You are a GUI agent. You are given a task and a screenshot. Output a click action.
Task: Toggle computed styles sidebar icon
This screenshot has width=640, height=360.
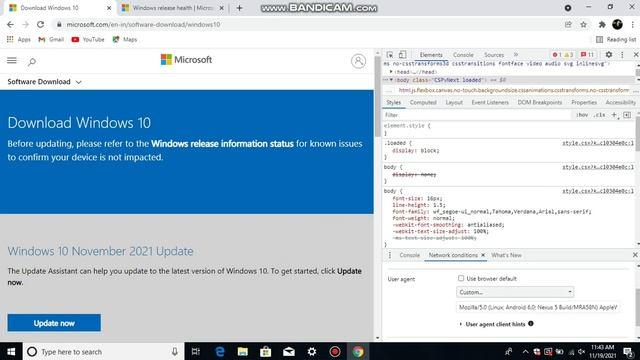[x=627, y=115]
